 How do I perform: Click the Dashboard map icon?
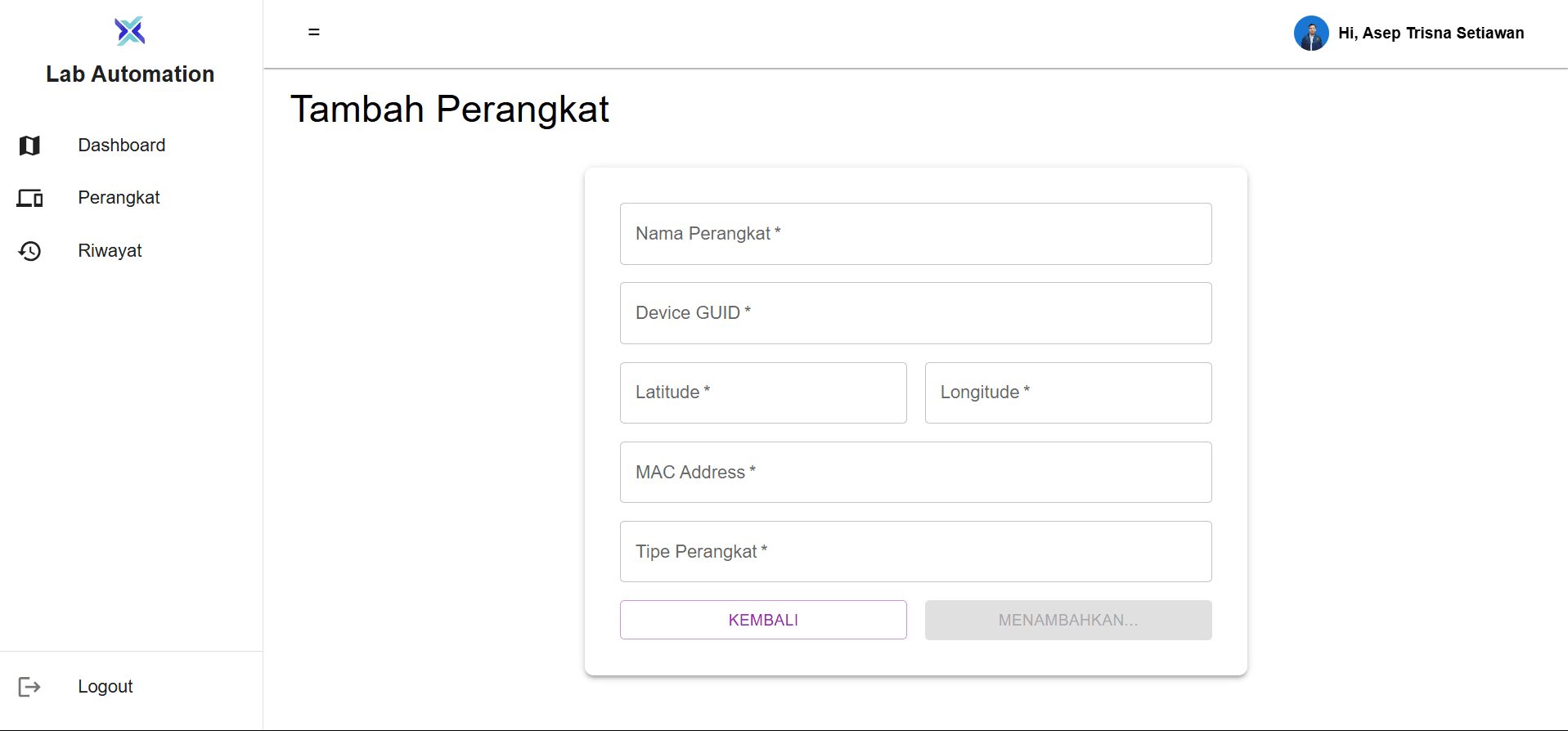(29, 146)
